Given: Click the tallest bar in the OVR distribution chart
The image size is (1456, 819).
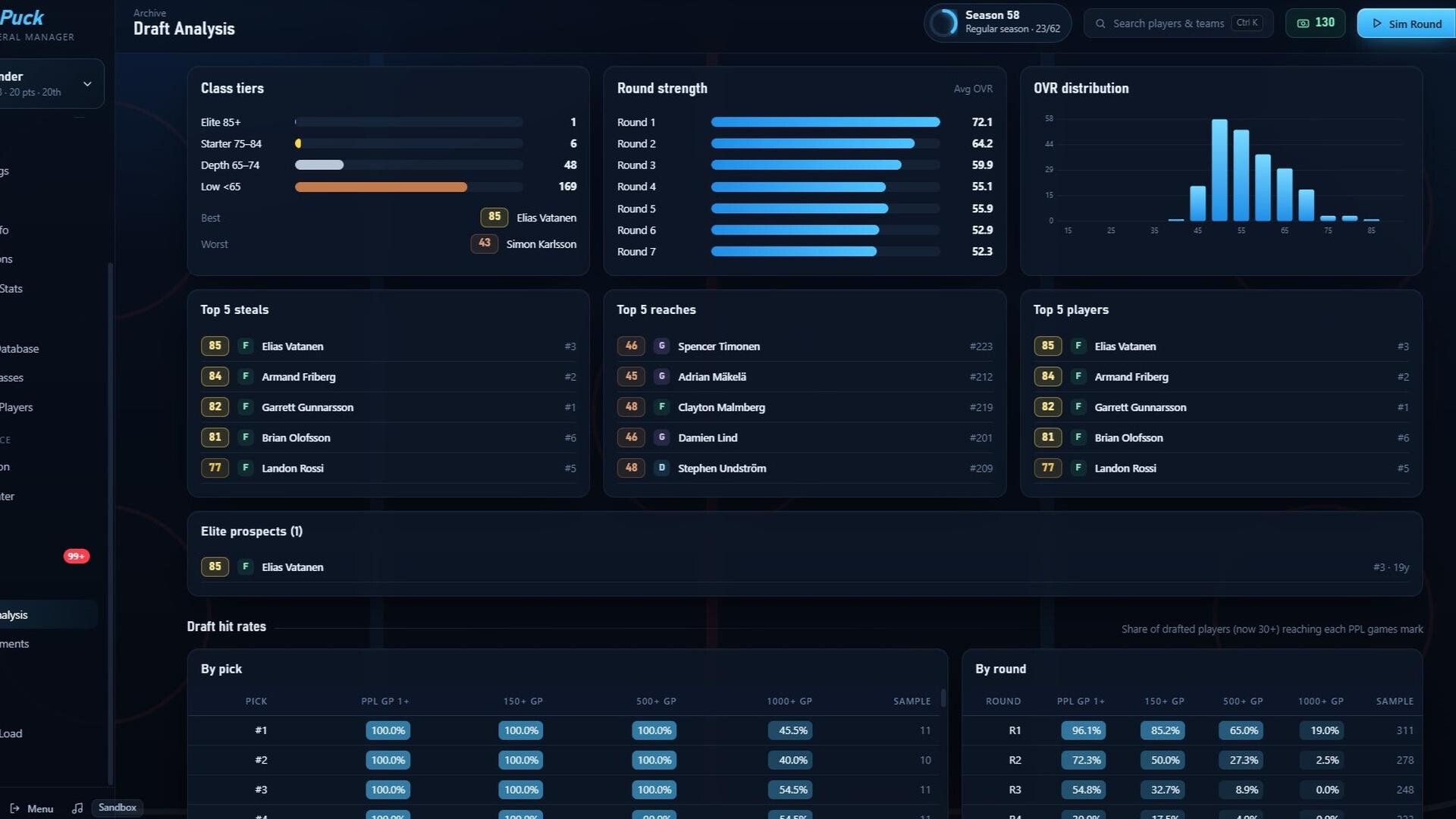Looking at the screenshot, I should [1219, 170].
